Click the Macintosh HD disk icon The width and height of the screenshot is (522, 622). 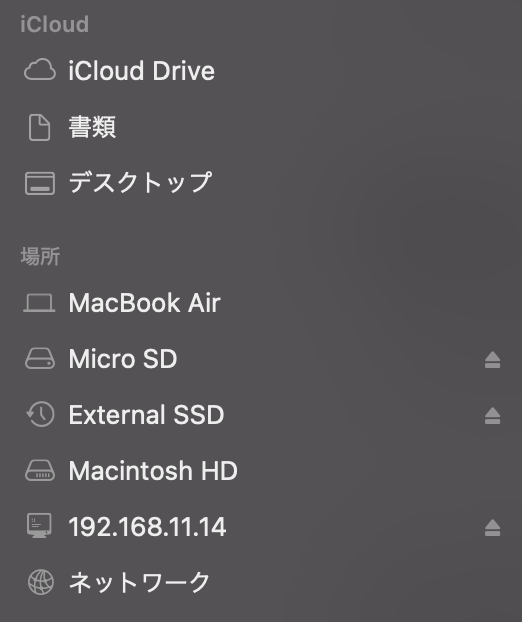point(40,470)
